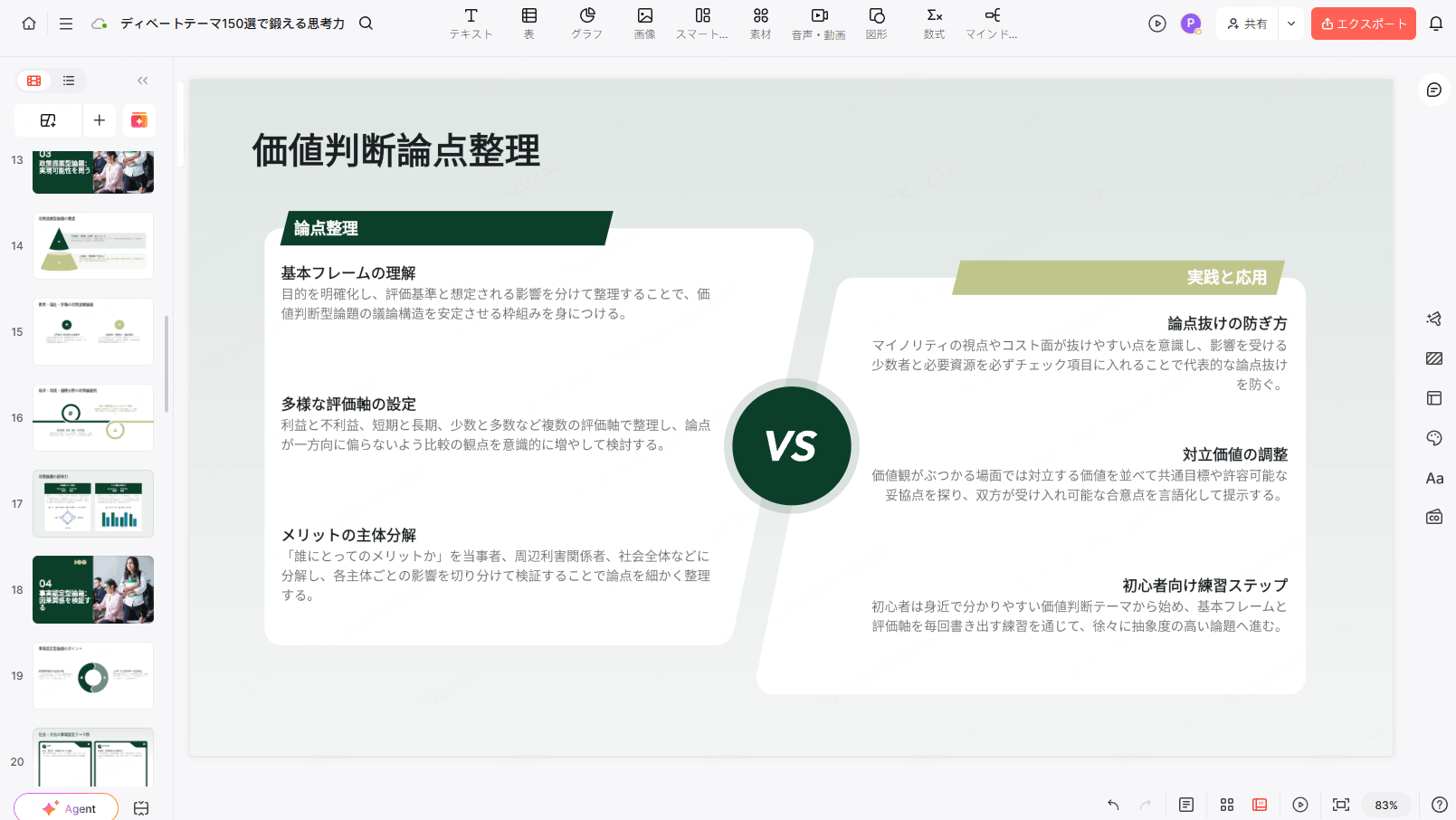Viewport: 1456px width, 820px height.
Task: Select slide 14 thumbnail
Action: pos(93,245)
